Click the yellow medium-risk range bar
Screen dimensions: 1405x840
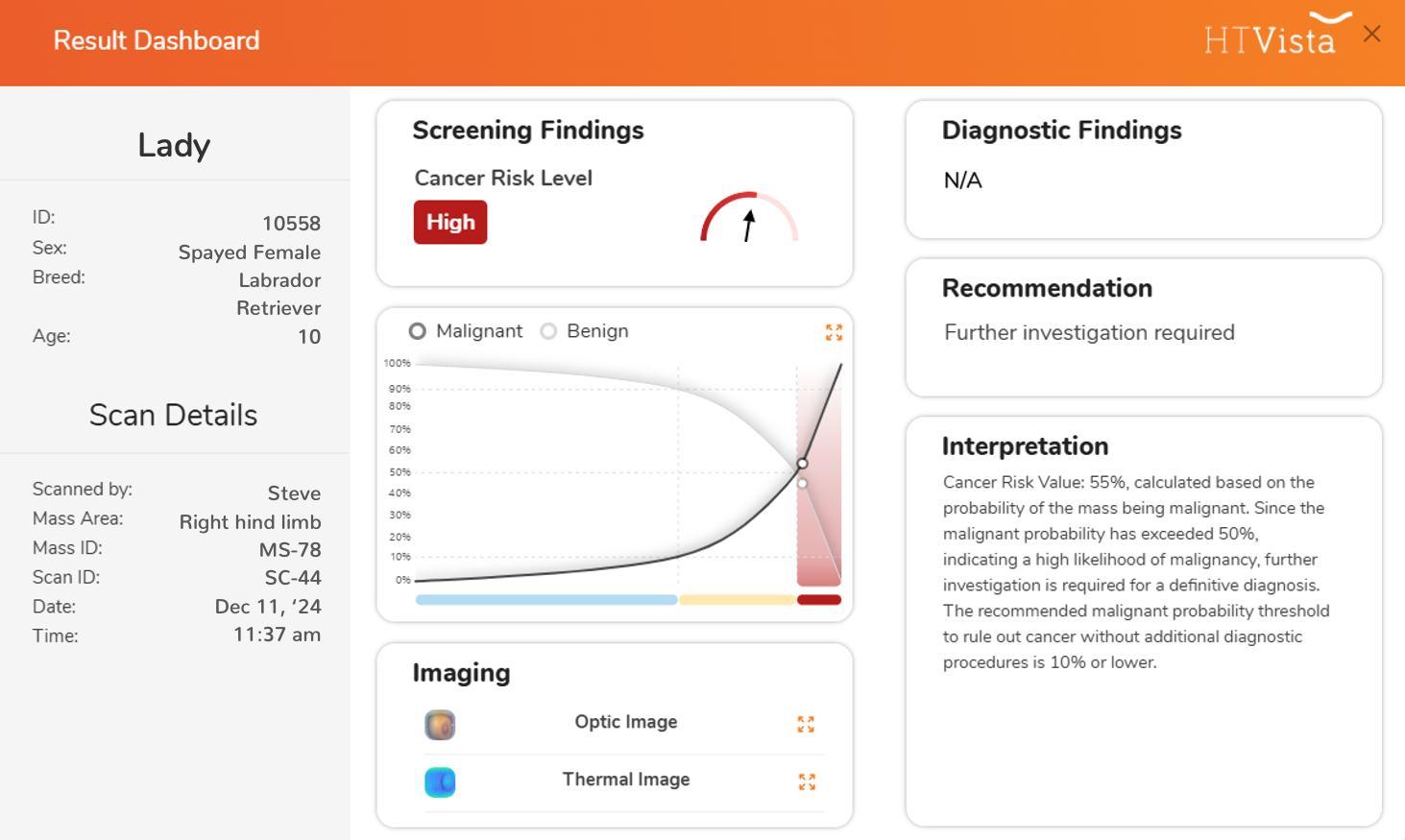(x=738, y=600)
